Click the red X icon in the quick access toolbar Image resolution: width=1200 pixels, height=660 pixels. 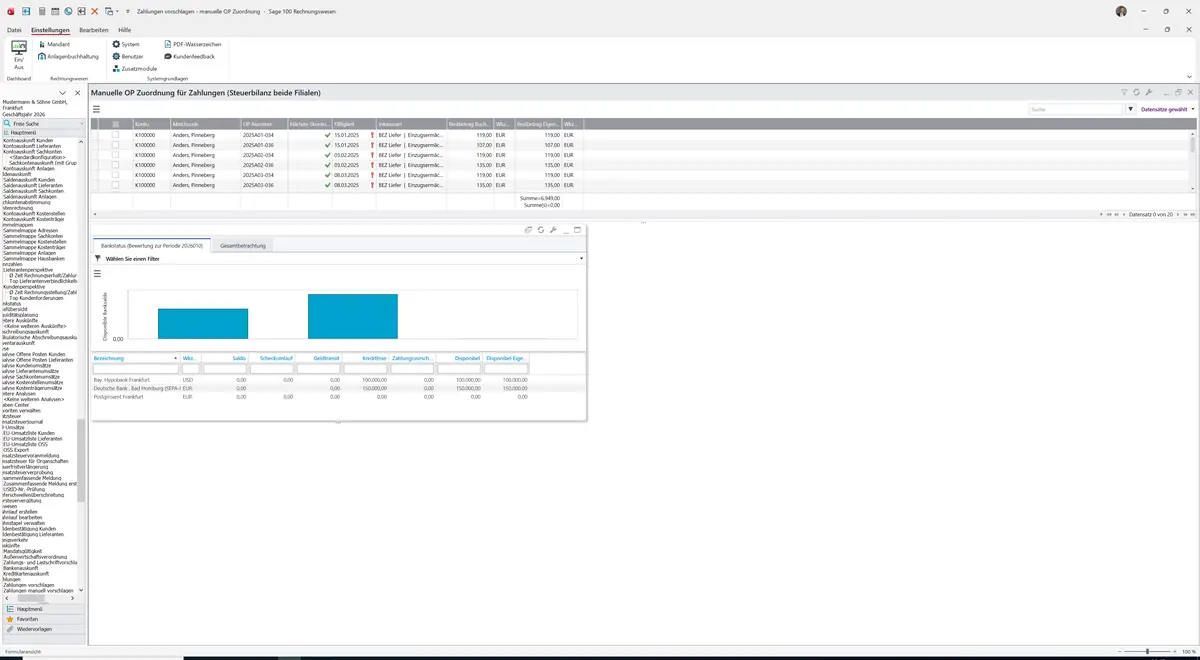pyautogui.click(x=94, y=11)
